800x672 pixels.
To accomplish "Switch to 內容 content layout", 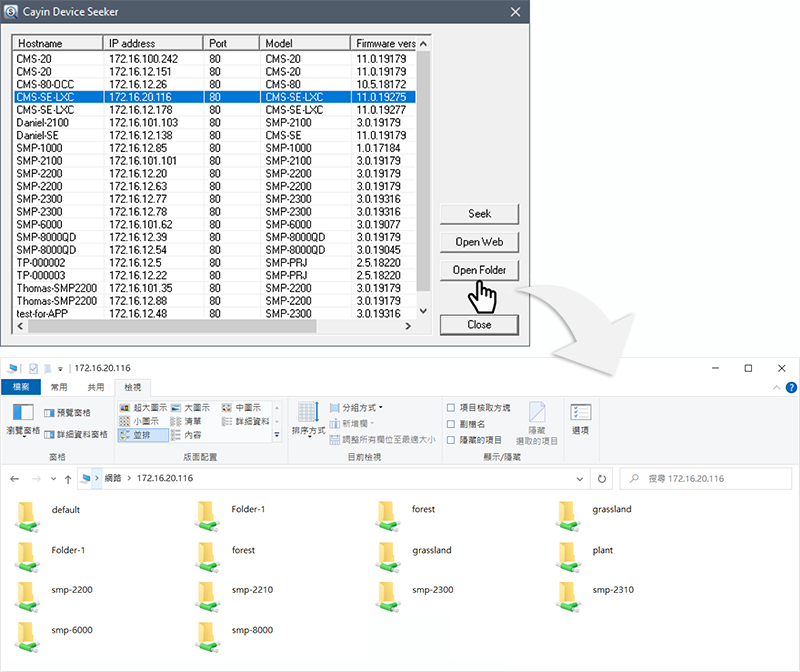I will point(186,435).
